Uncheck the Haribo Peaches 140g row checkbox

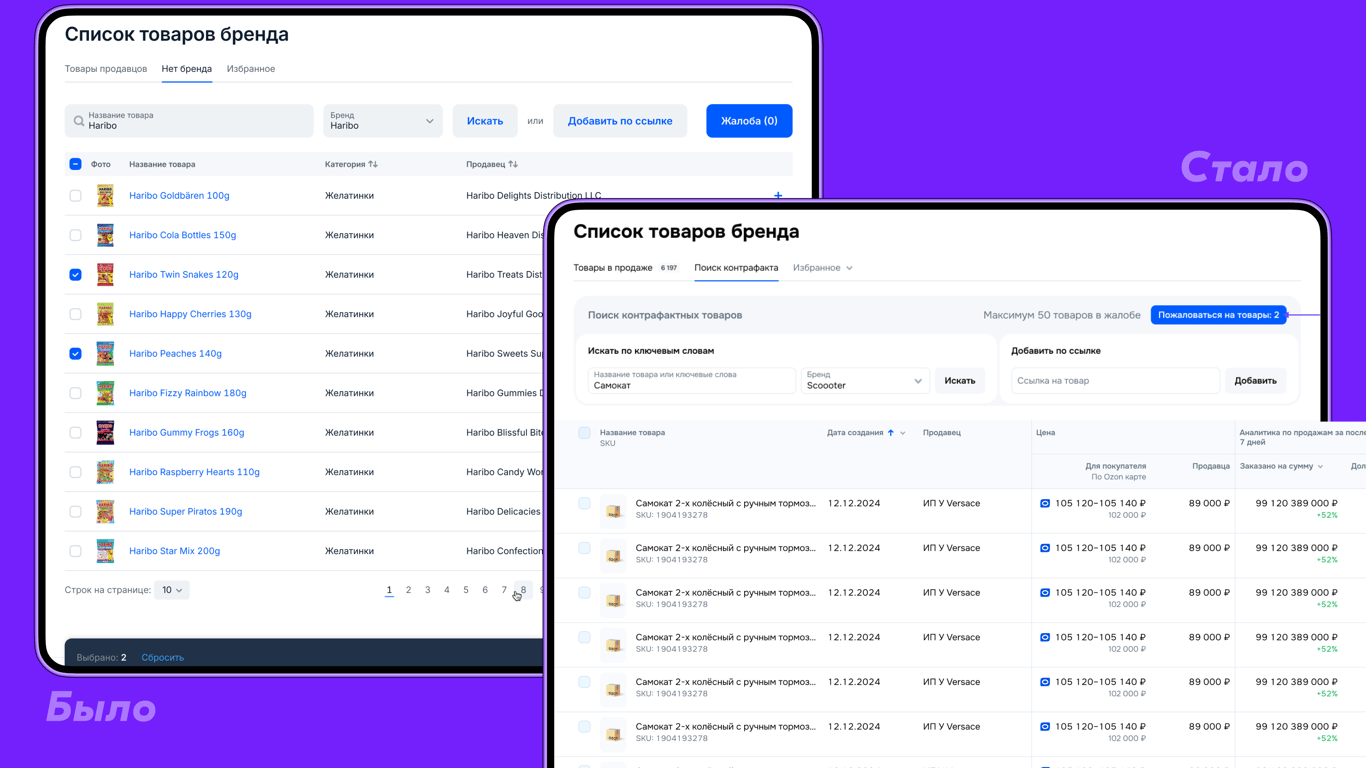[75, 353]
